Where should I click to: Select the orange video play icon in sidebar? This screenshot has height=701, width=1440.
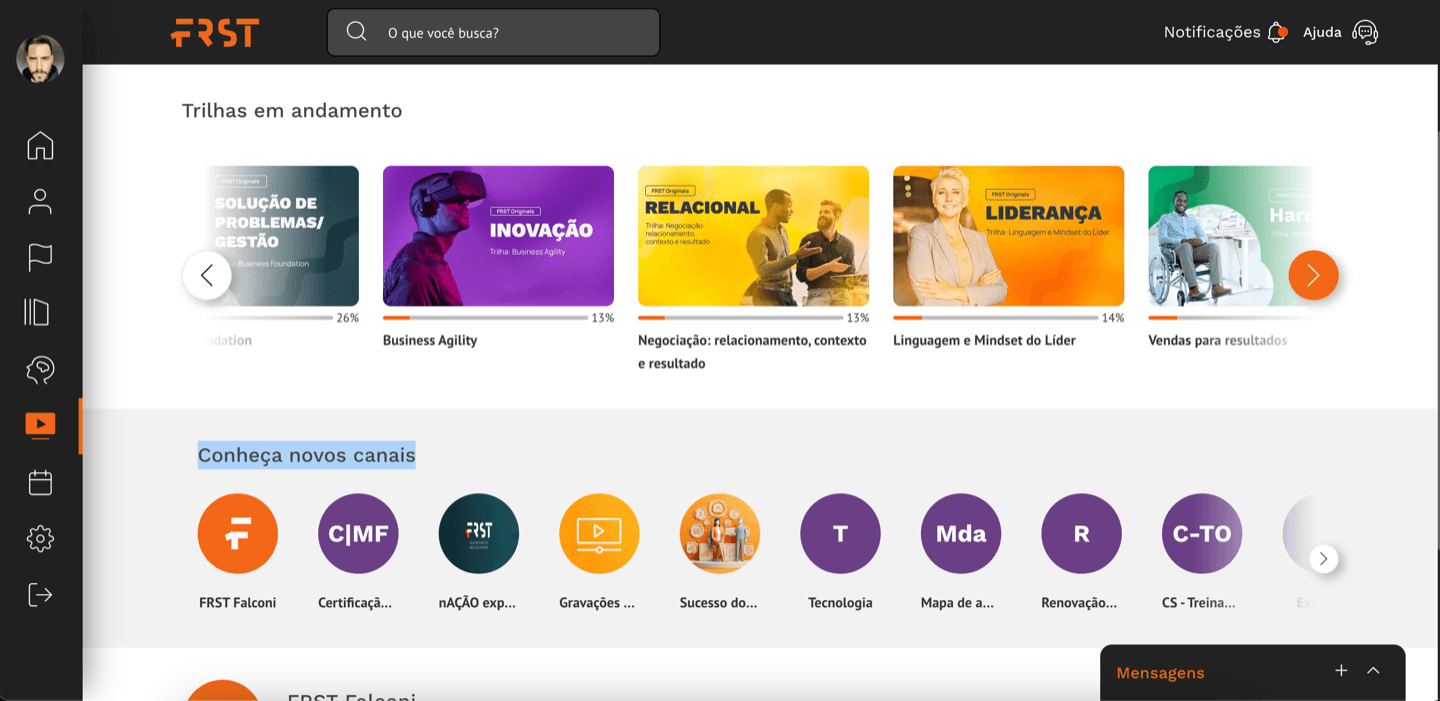click(40, 425)
